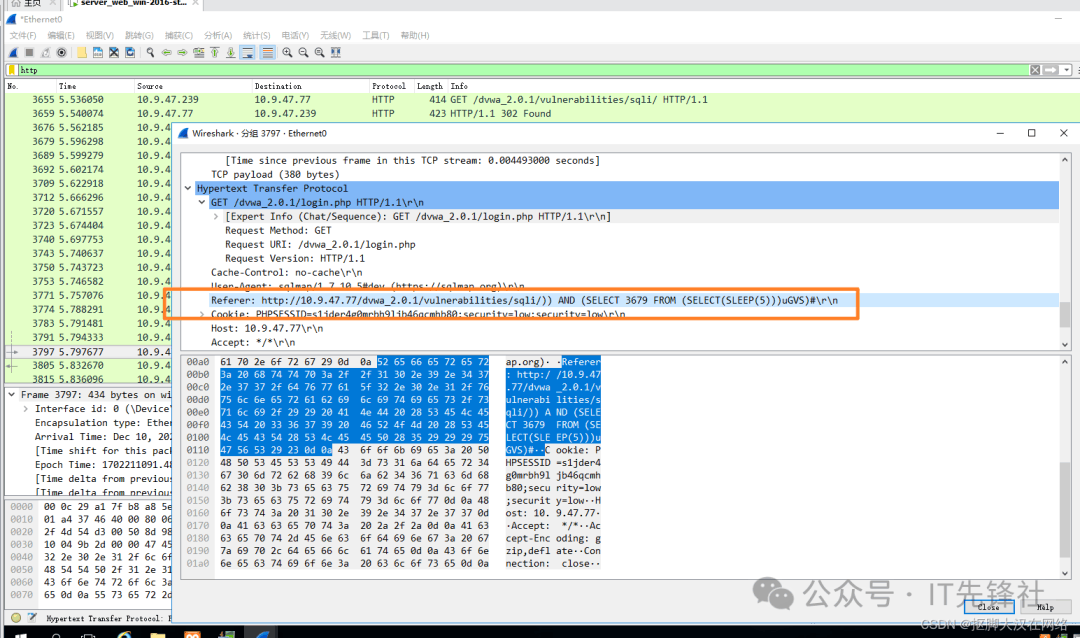Click the Help button in packet dialog
The height and width of the screenshot is (638, 1080).
[x=1045, y=607]
